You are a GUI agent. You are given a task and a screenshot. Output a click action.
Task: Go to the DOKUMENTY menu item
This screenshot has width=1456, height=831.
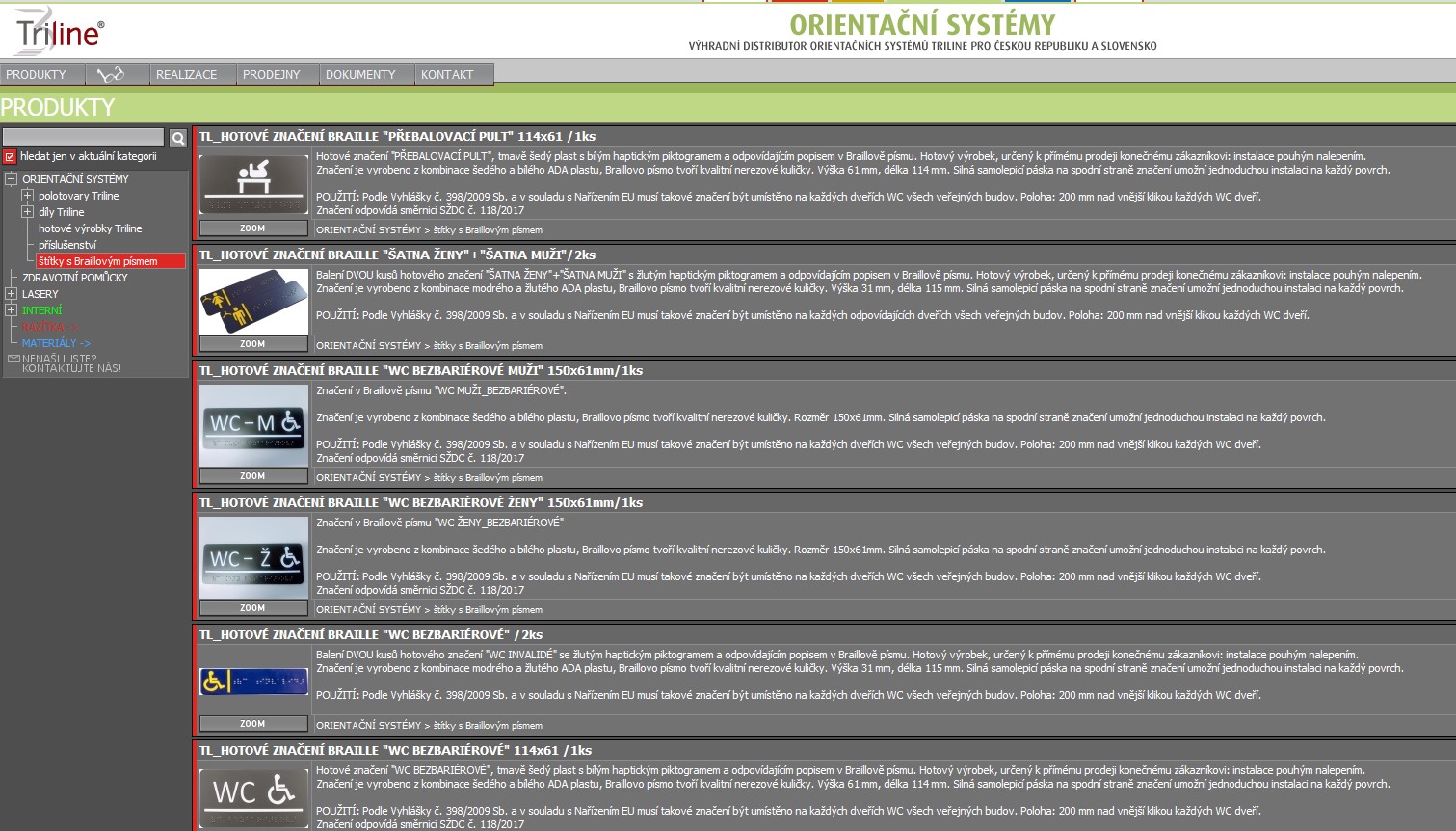coord(360,74)
